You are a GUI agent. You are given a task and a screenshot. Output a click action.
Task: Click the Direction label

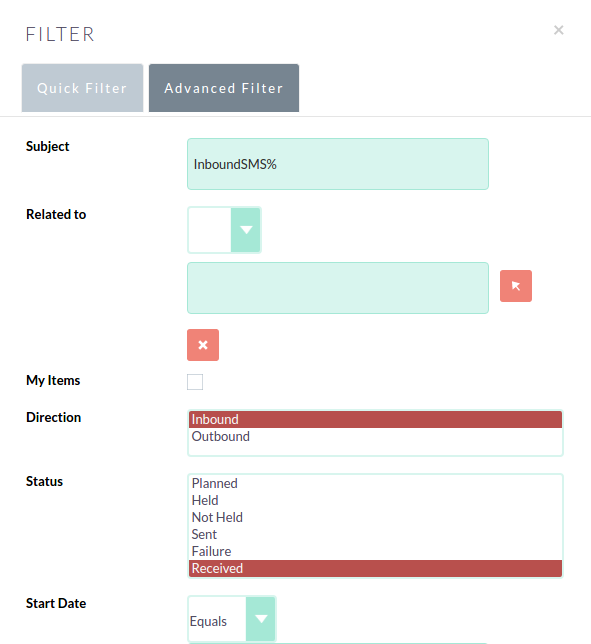tap(53, 417)
